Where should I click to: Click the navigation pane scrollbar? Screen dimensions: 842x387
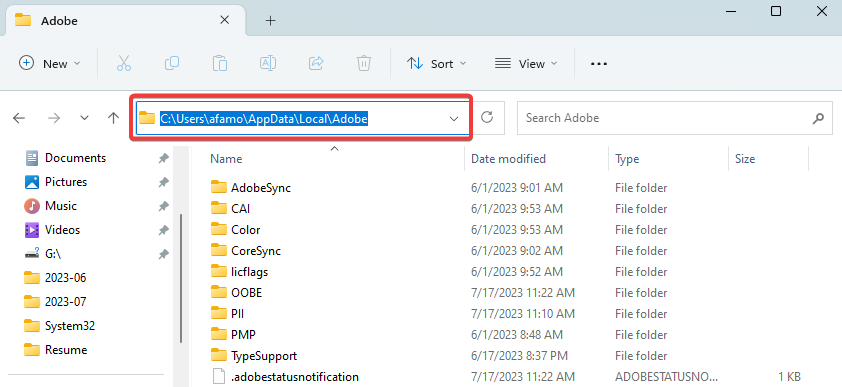point(181,279)
